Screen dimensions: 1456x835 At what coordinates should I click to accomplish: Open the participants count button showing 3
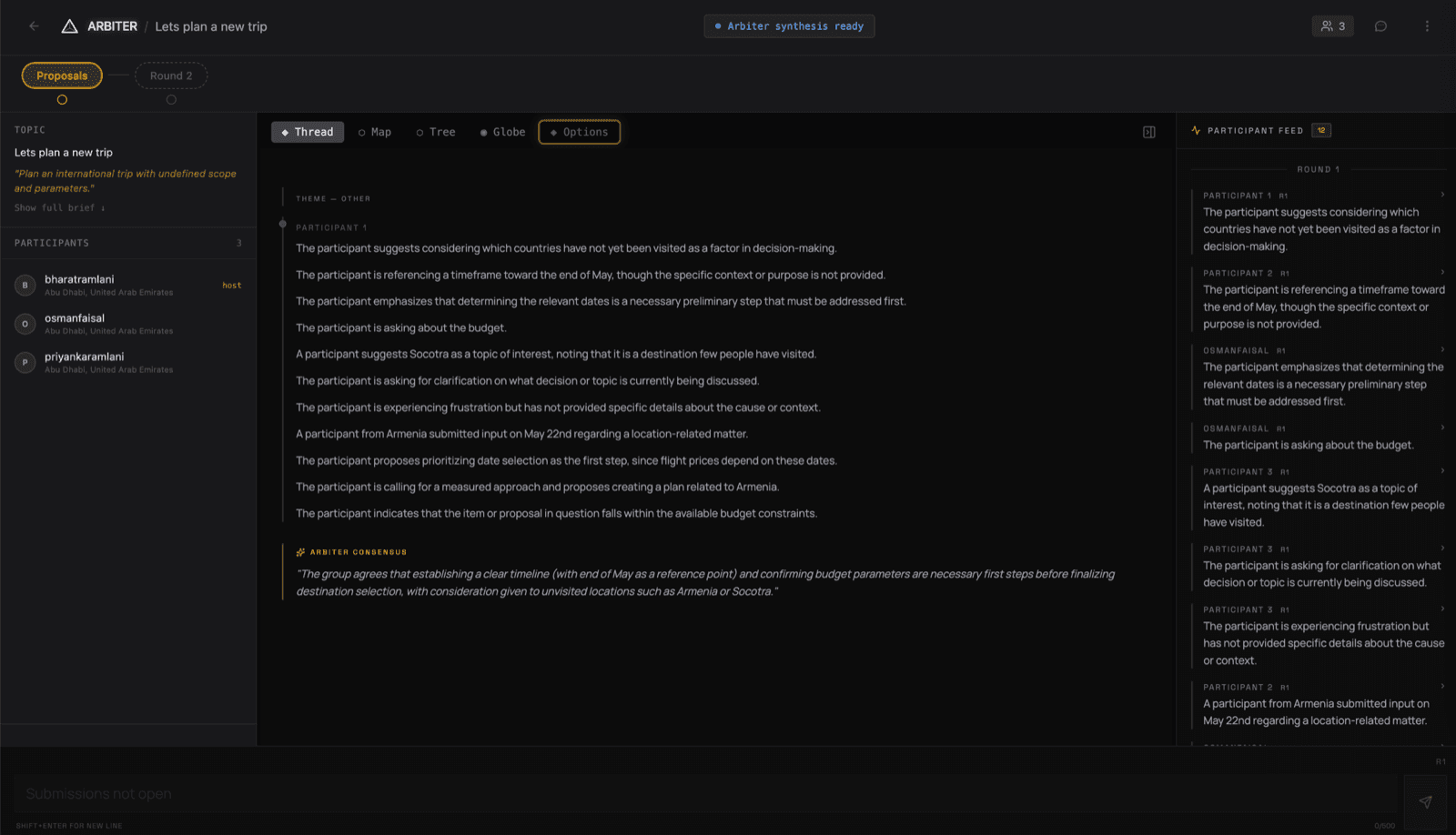[1332, 26]
